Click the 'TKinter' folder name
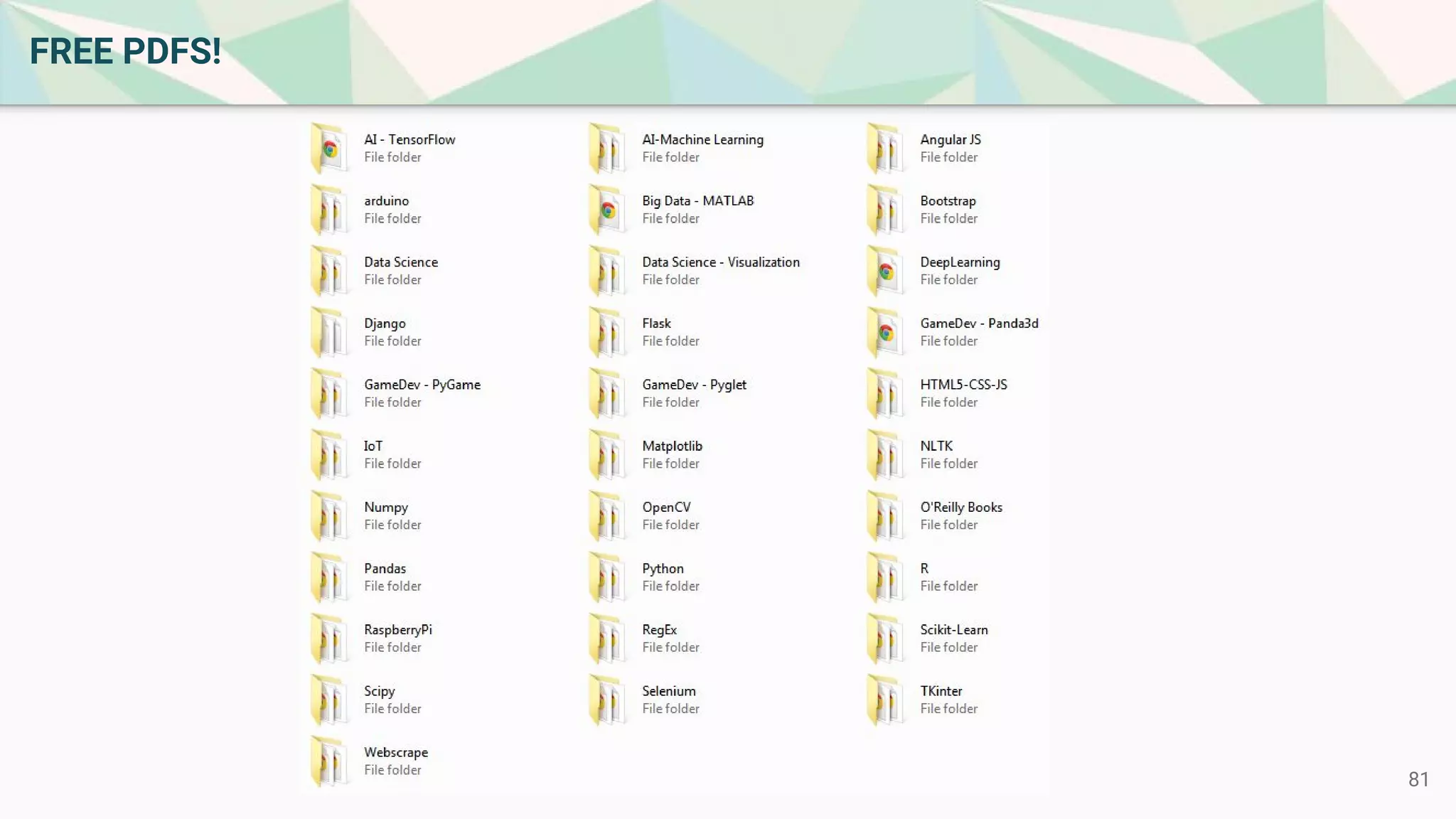This screenshot has height=819, width=1456. click(941, 690)
